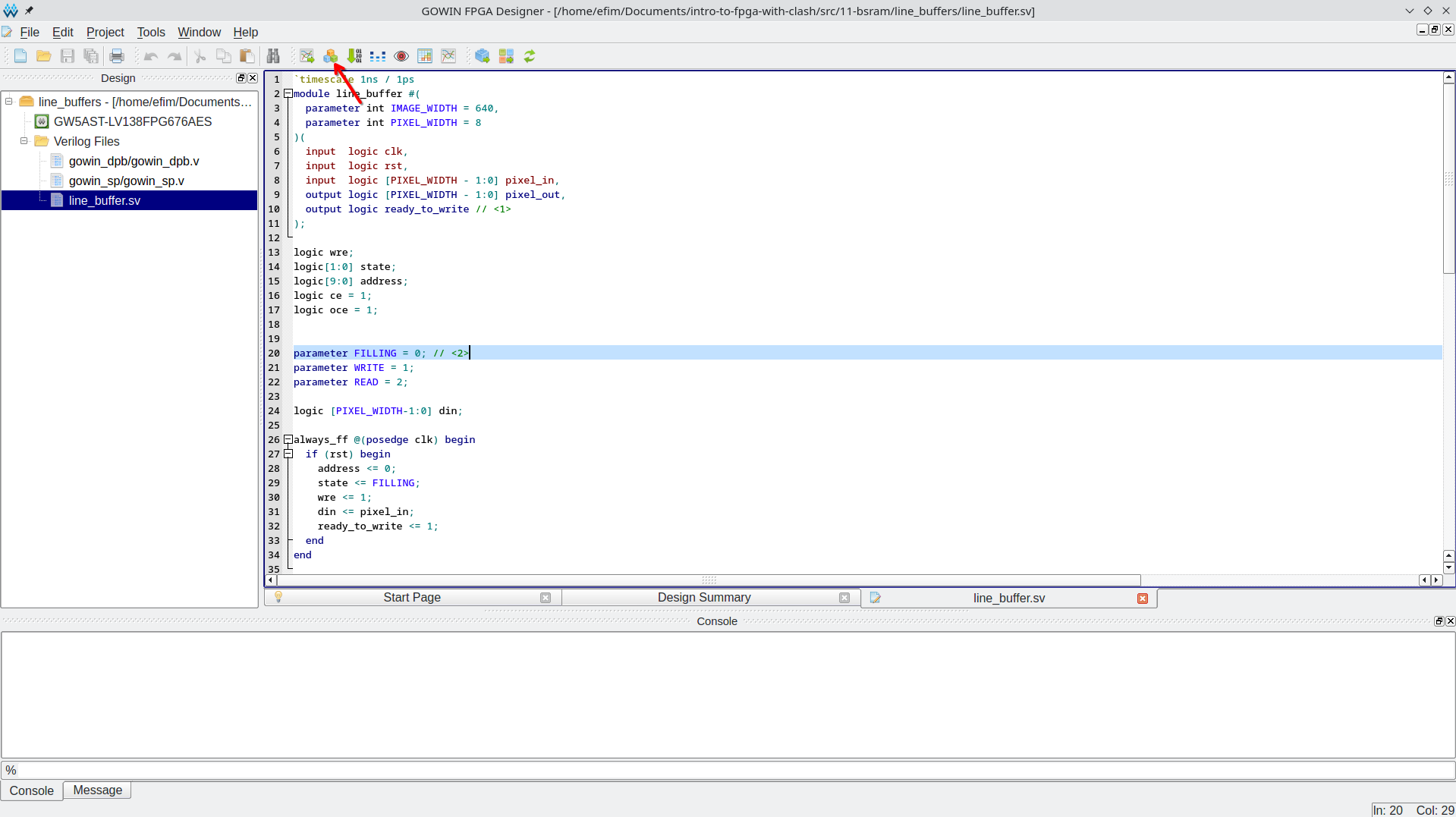Click the 'parameter WRITE = 1;' code line
Viewport: 1456px width, 817px height.
(x=354, y=367)
